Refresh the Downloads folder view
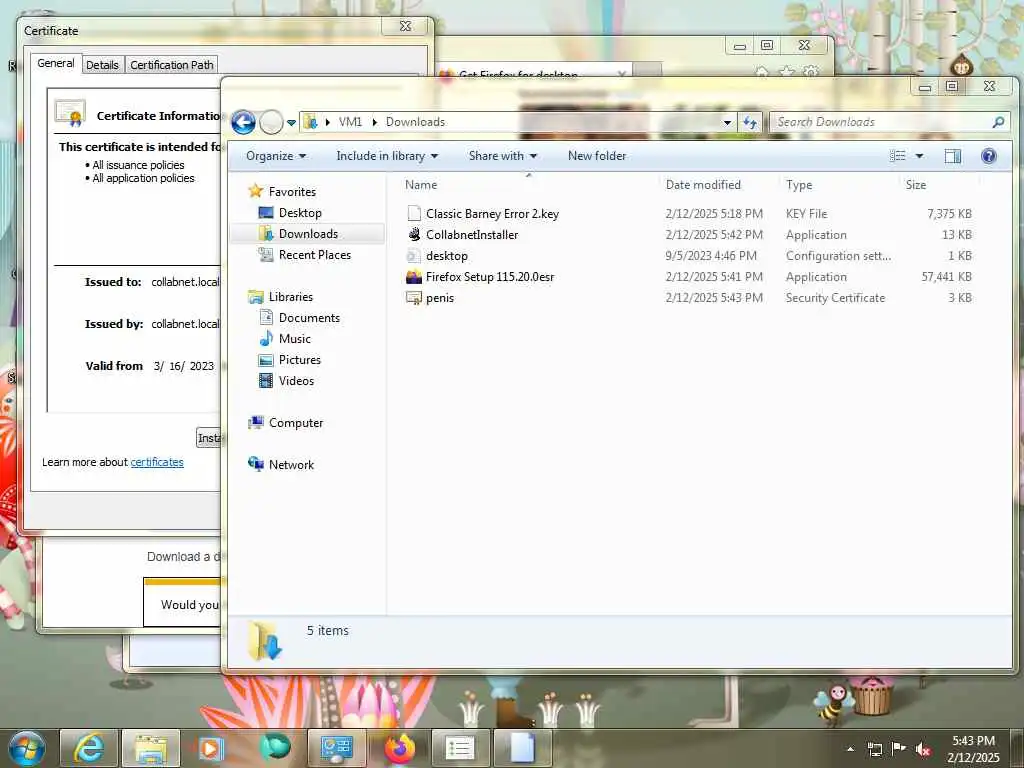Screen dimensions: 1024x768 point(750,122)
